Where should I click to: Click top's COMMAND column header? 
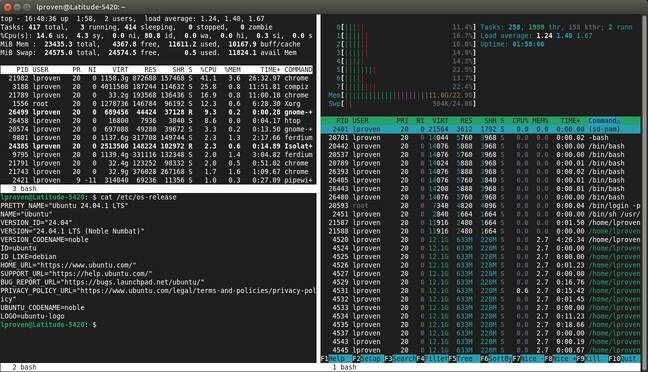pyautogui.click(x=298, y=70)
